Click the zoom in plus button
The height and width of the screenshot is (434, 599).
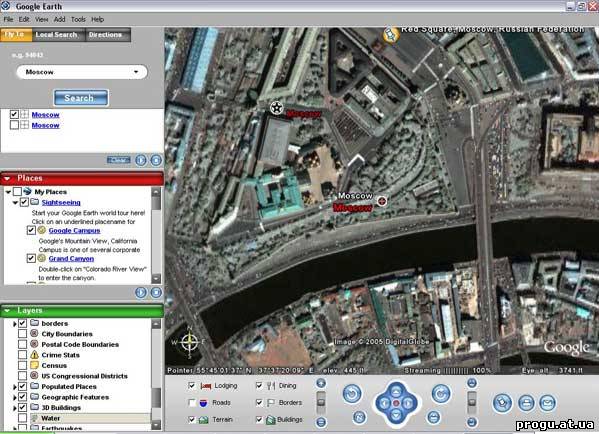[x=321, y=383]
